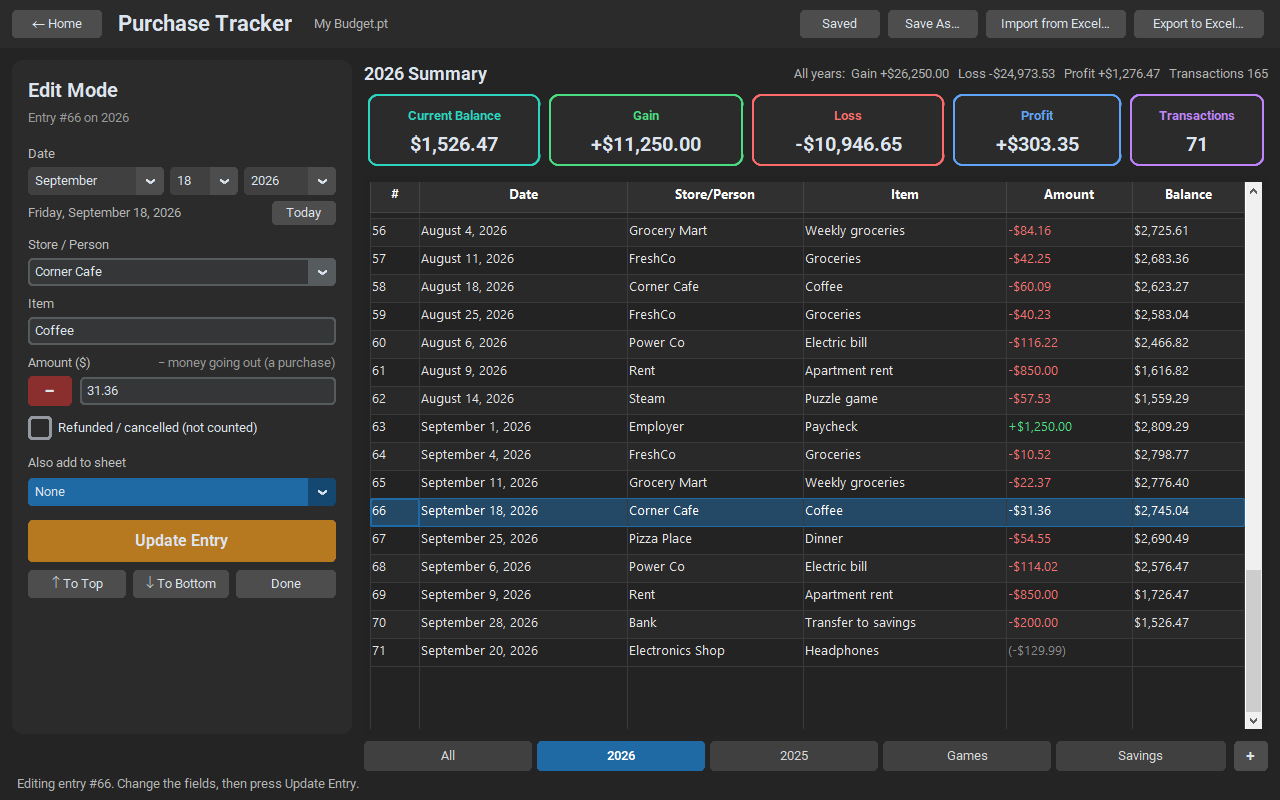The image size is (1280, 800).
Task: Click the Transfer to savings item cell
Action: tap(905, 623)
